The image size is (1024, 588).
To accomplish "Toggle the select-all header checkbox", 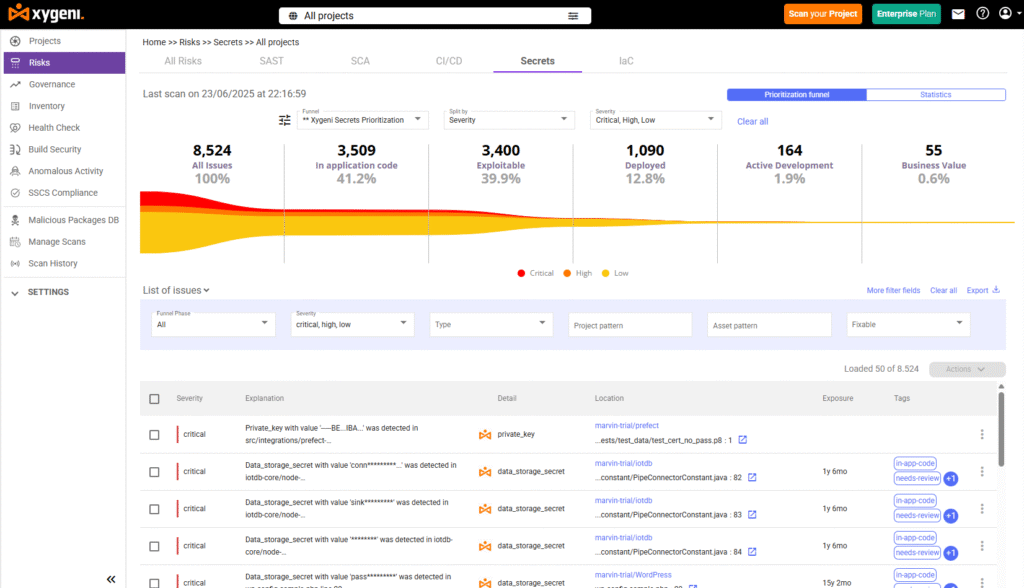I will pyautogui.click(x=154, y=399).
